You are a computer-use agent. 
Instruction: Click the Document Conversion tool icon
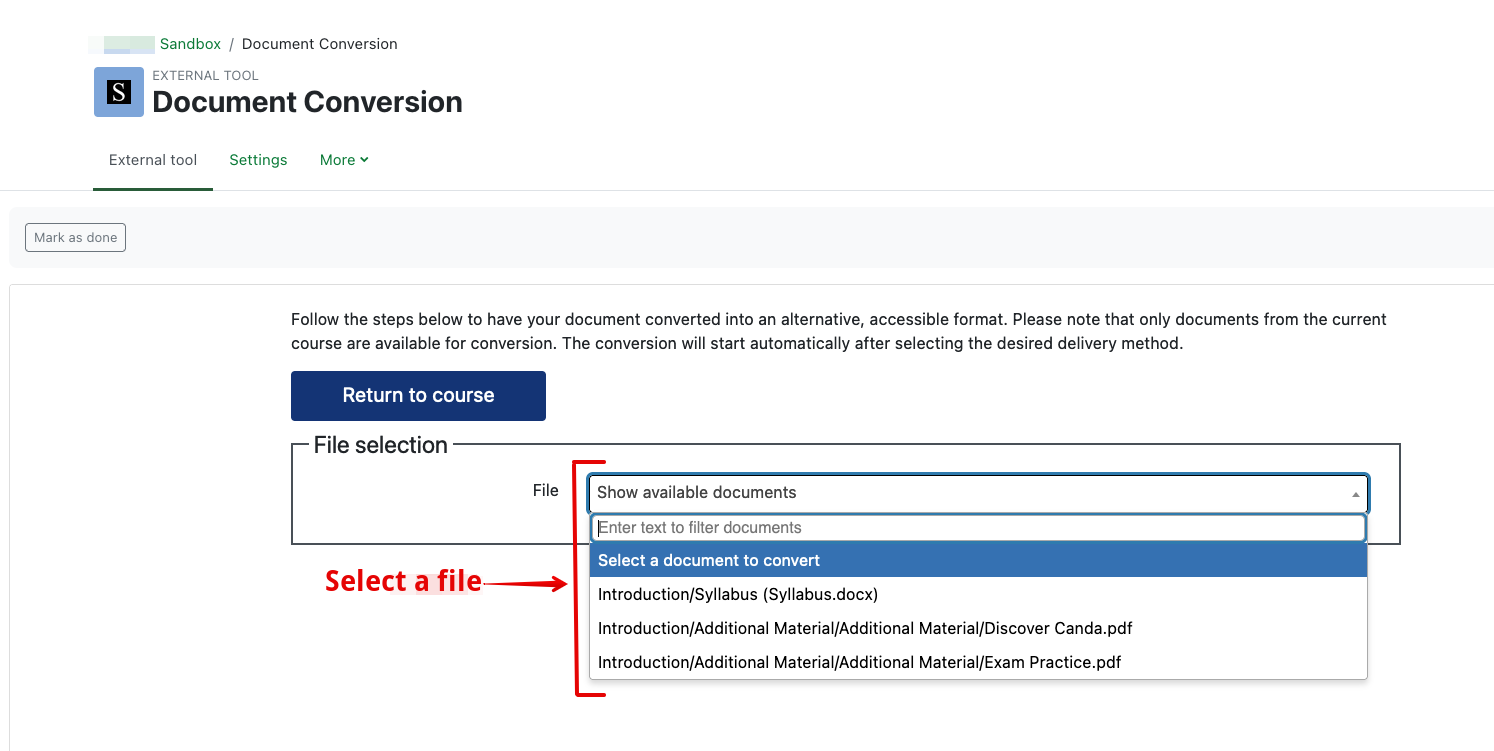pyautogui.click(x=119, y=92)
